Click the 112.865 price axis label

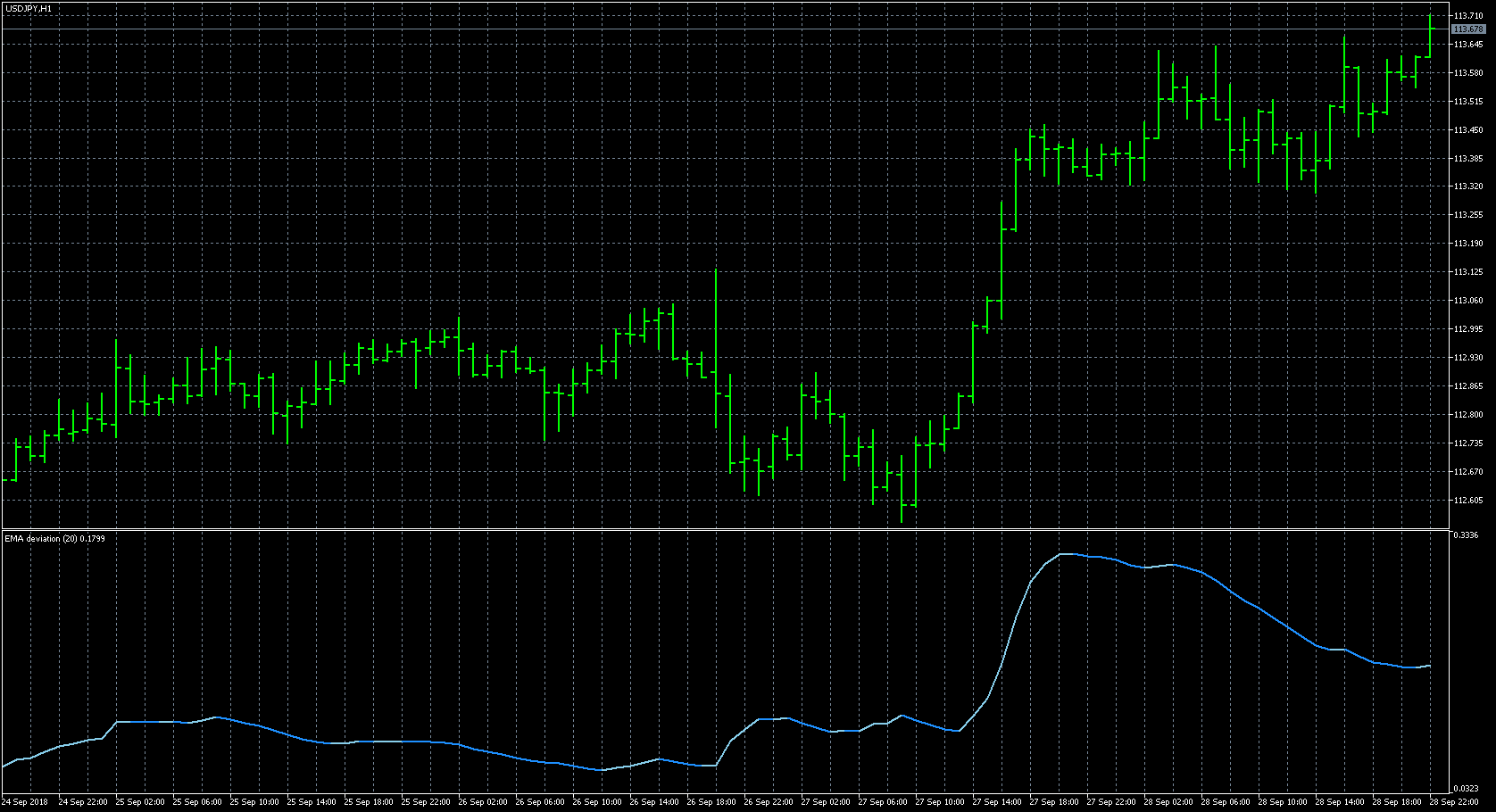pyautogui.click(x=1468, y=386)
